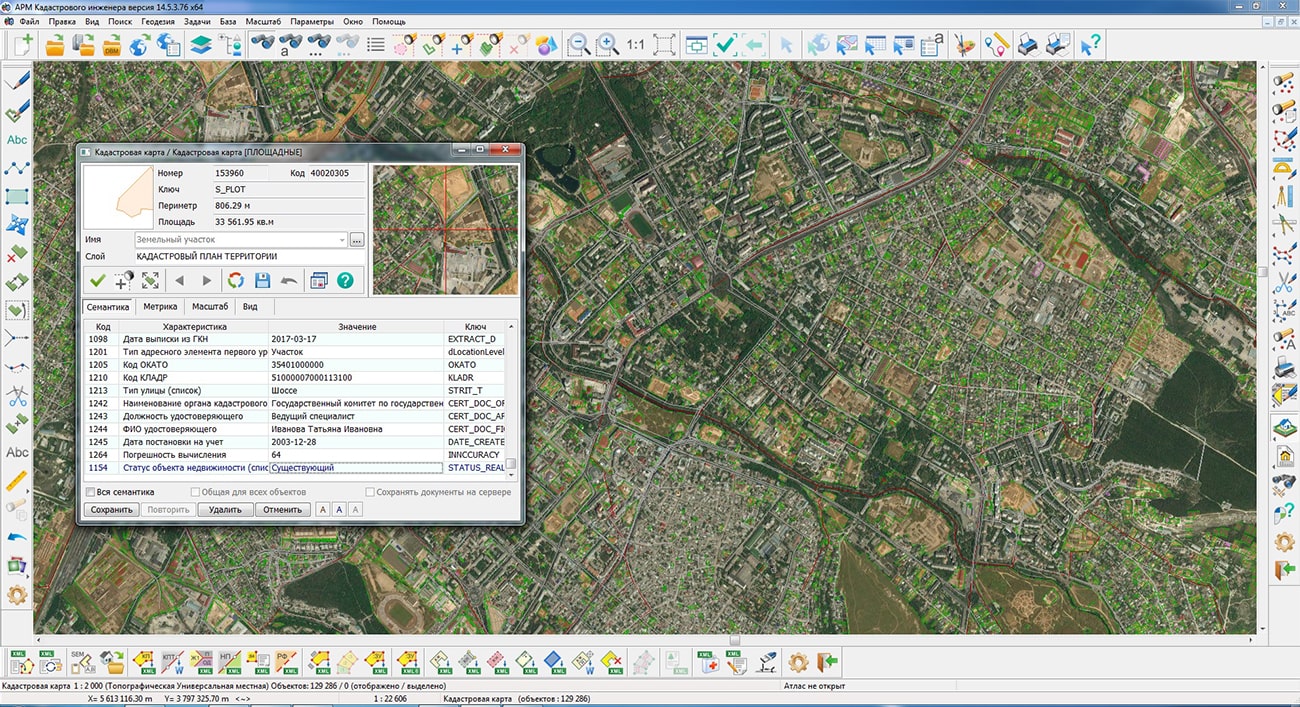Click the refresh circular arrows icon in dialog
1300x707 pixels.
tap(236, 281)
